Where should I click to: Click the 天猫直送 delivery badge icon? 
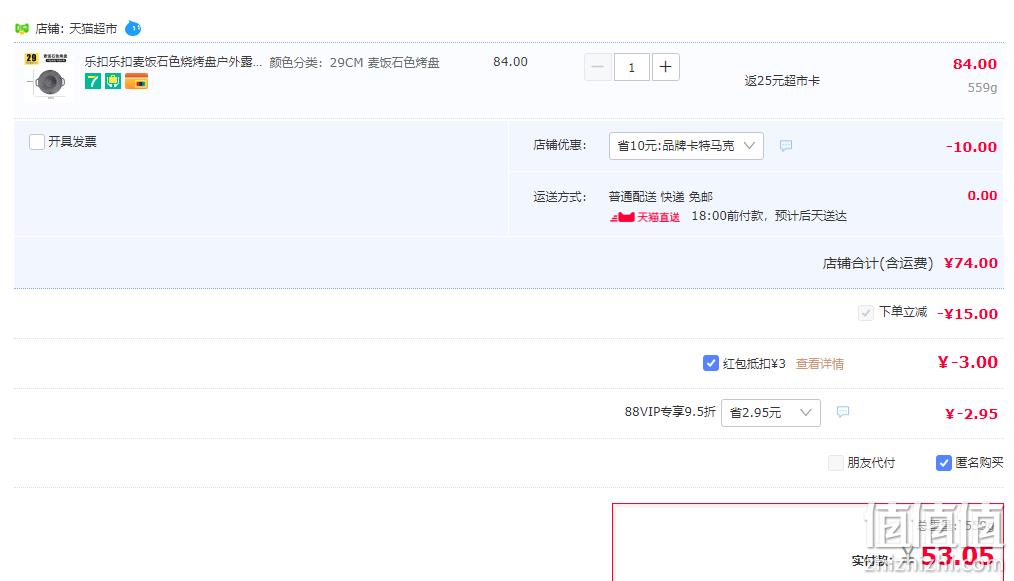[x=645, y=217]
